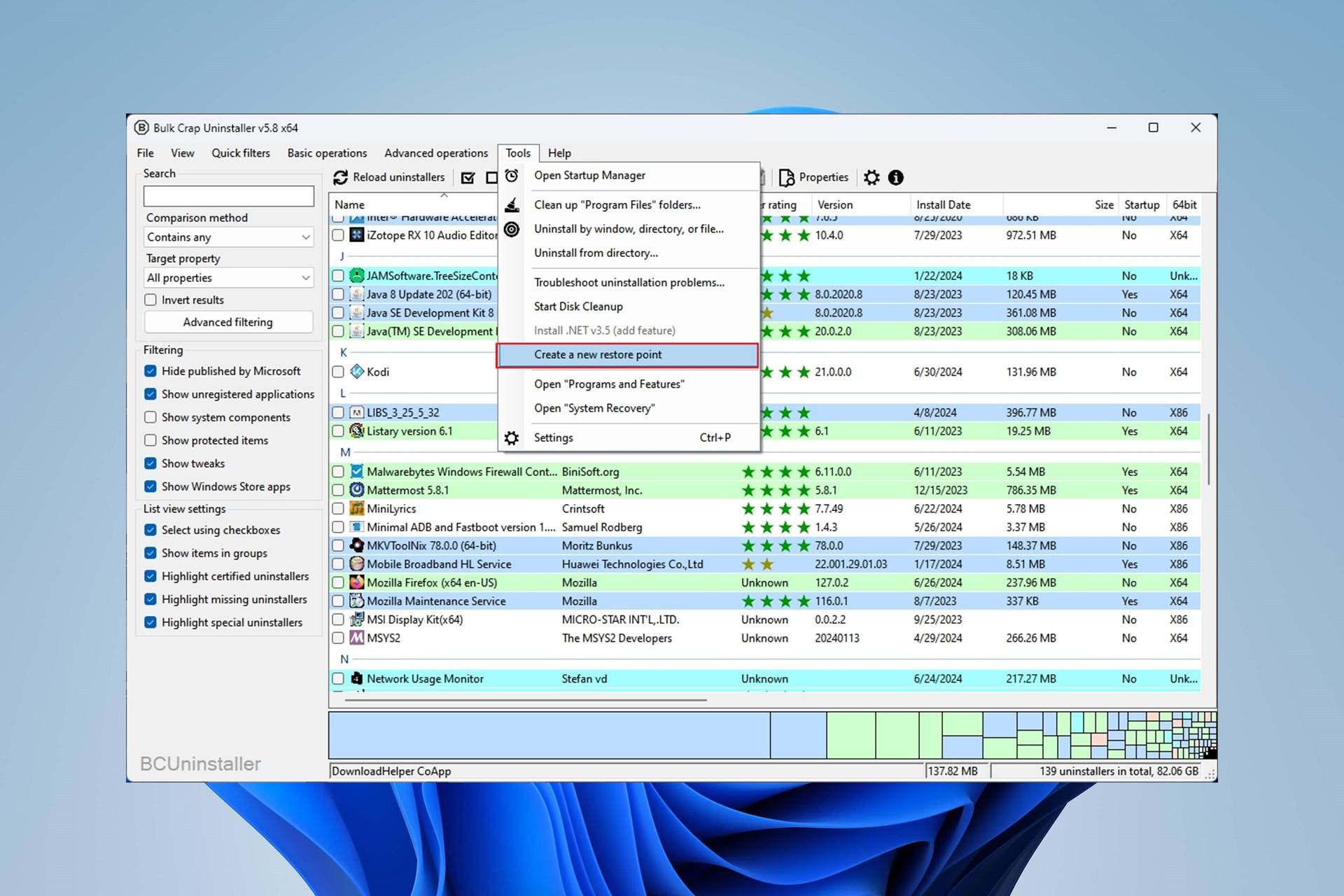Click Open Programs and Features option
The width and height of the screenshot is (1344, 896).
pyautogui.click(x=610, y=384)
